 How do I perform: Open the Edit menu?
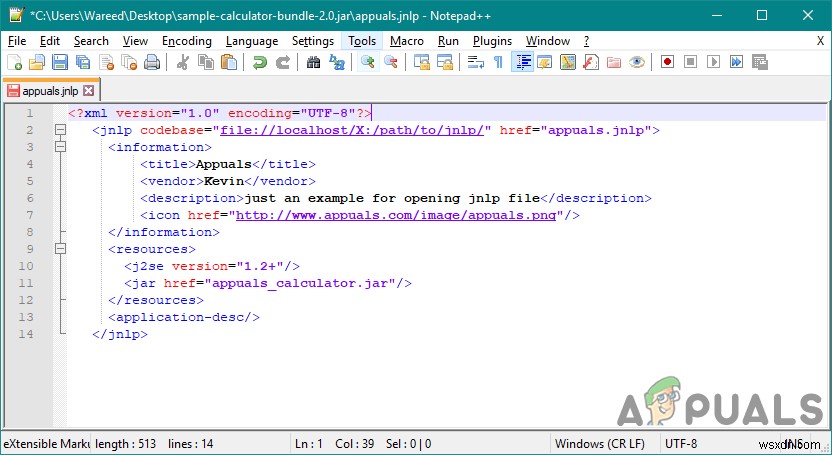50,41
